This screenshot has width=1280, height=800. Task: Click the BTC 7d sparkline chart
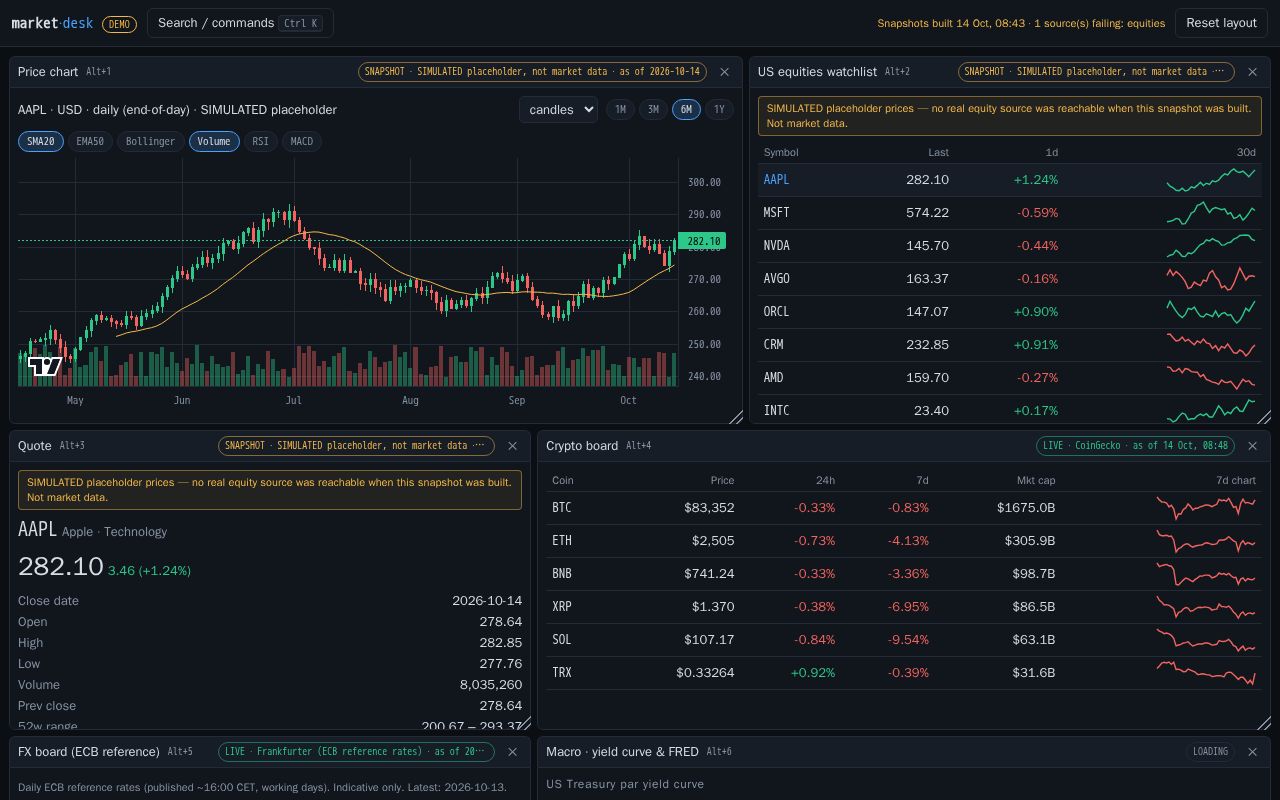tap(1206, 507)
